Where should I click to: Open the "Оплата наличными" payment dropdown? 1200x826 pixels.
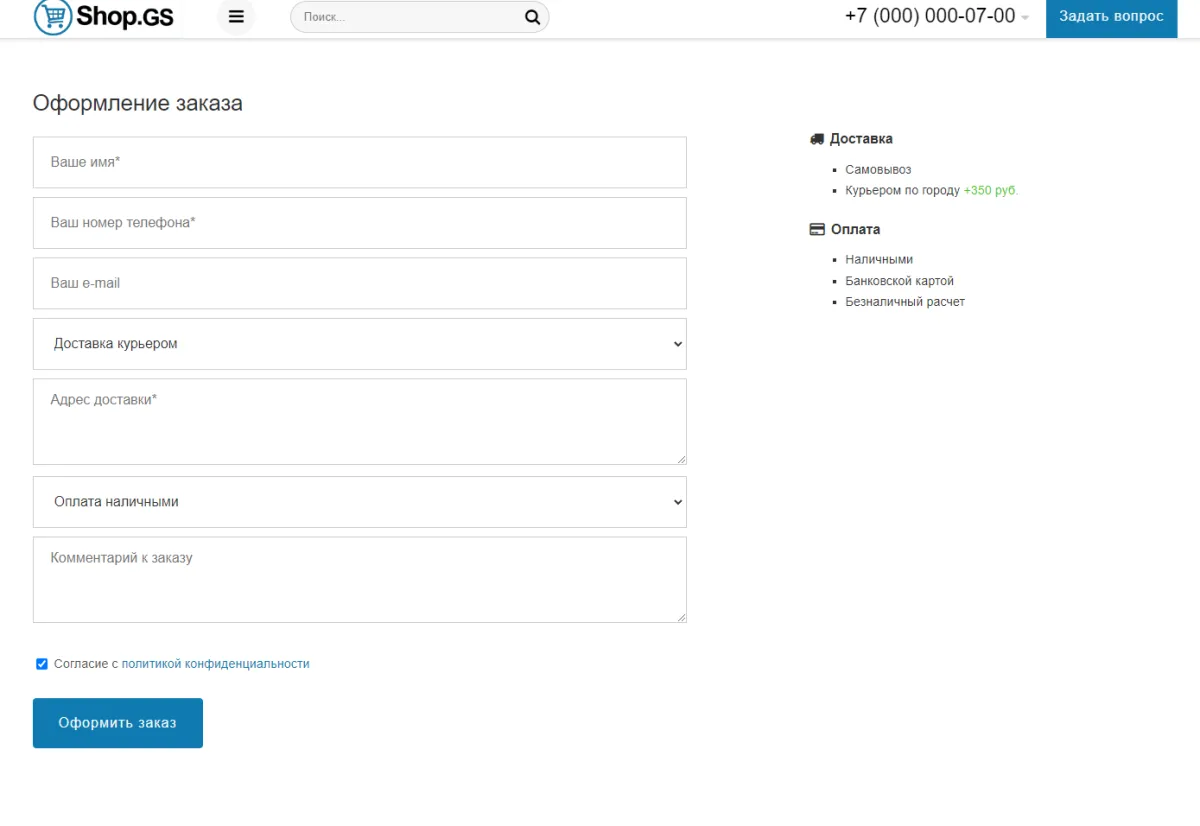click(x=360, y=502)
